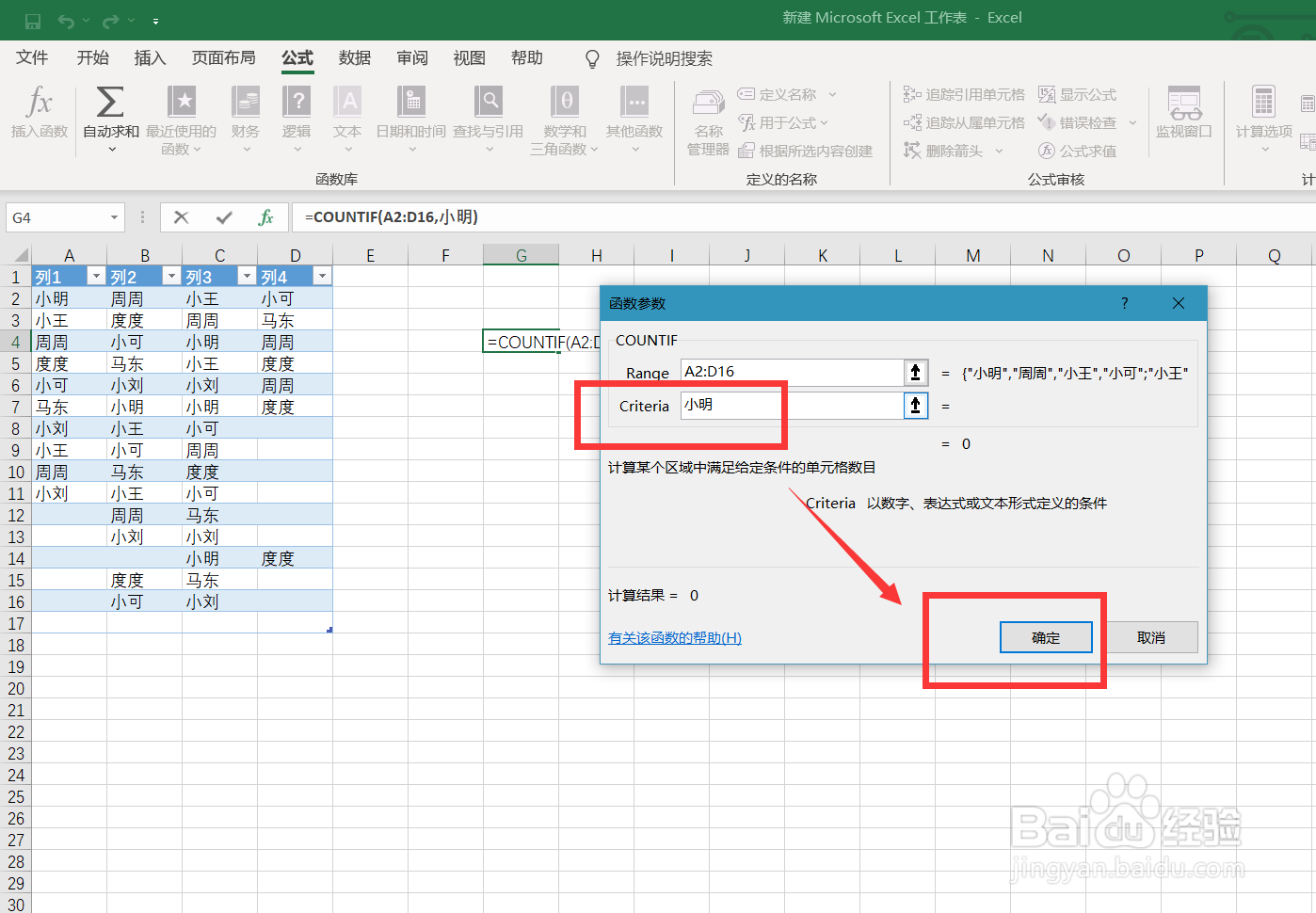
Task: Open Math and Trig (数学和三角函数) functions
Action: coord(565,119)
